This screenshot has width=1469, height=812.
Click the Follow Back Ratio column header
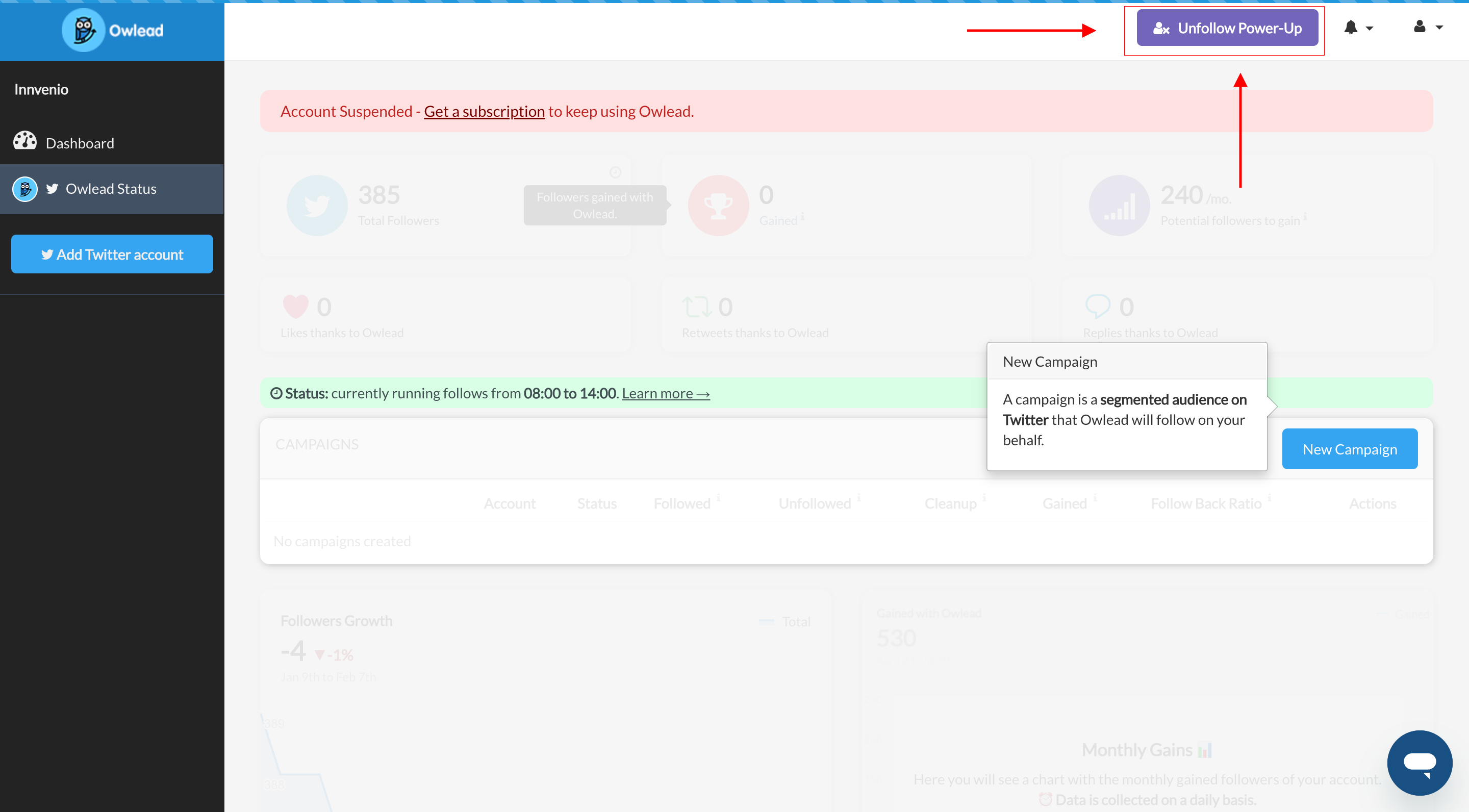pyautogui.click(x=1205, y=503)
